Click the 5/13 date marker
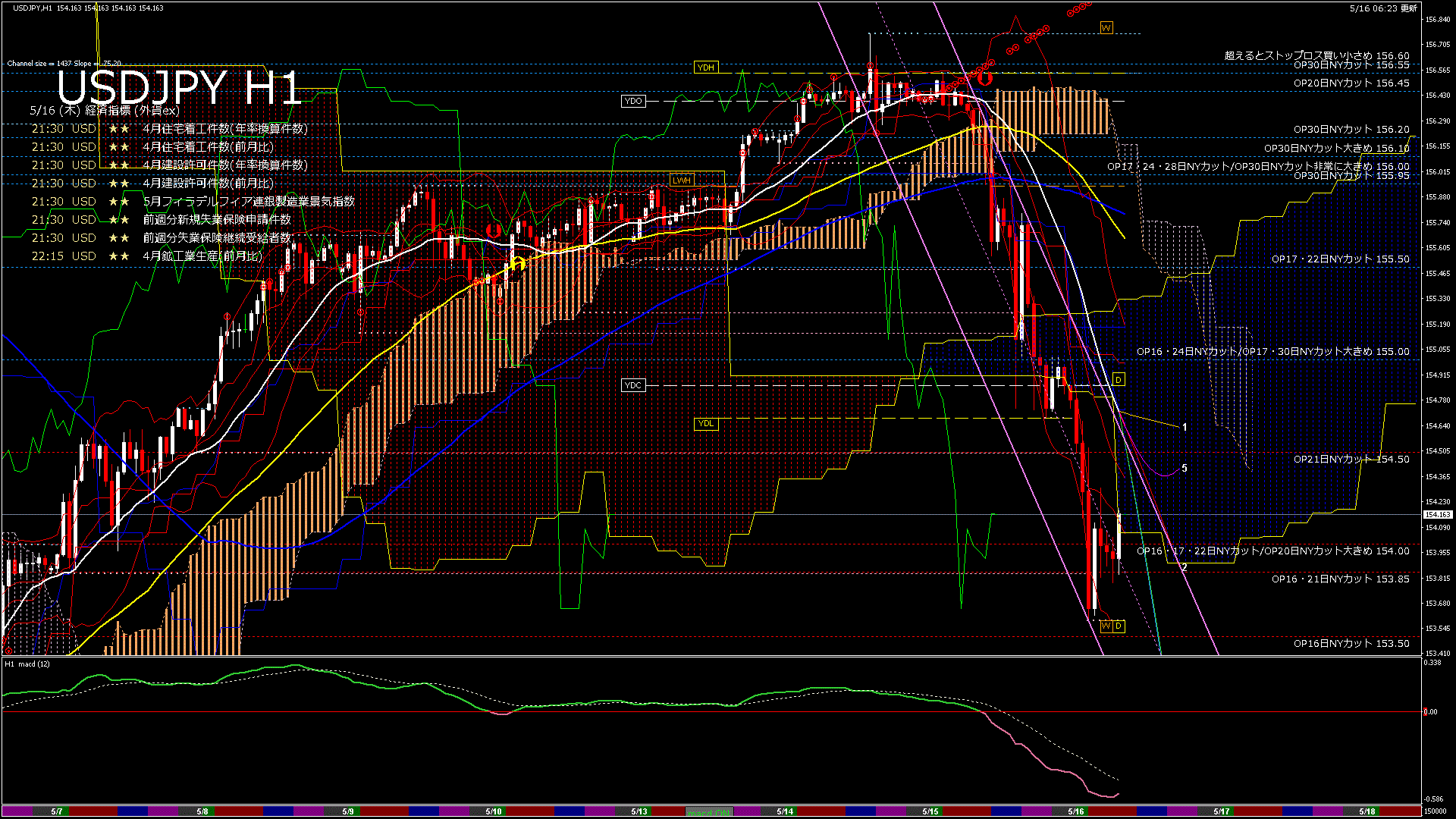 tap(639, 811)
